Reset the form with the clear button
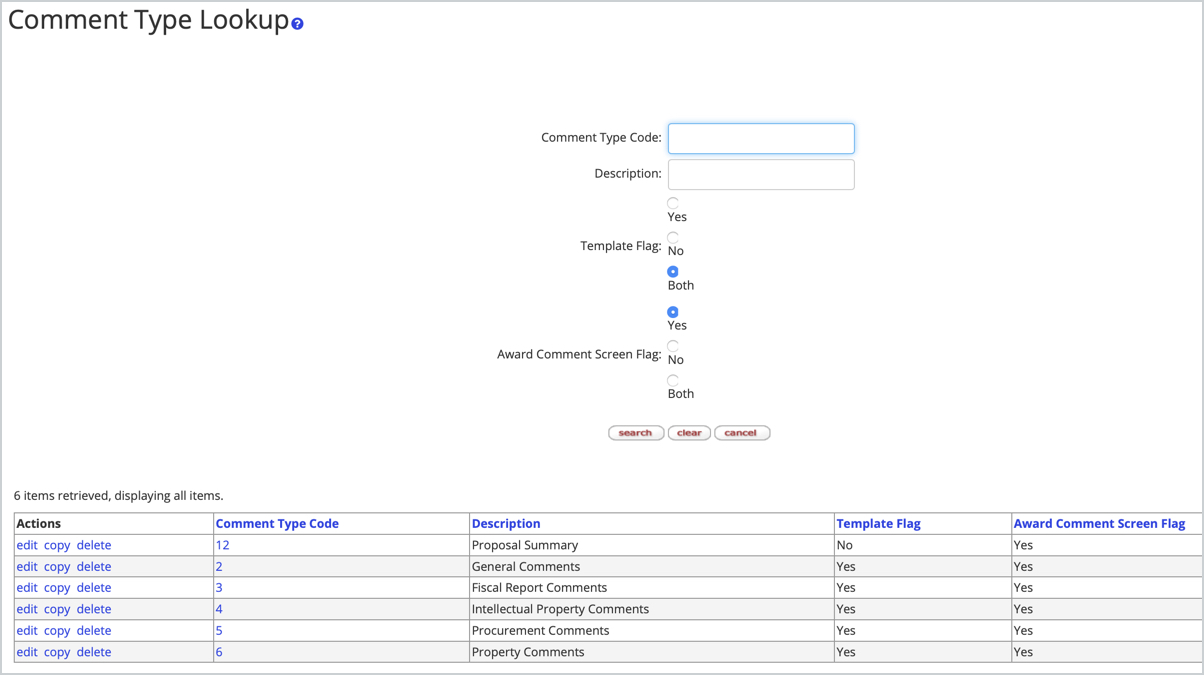Image resolution: width=1204 pixels, height=675 pixels. [689, 433]
